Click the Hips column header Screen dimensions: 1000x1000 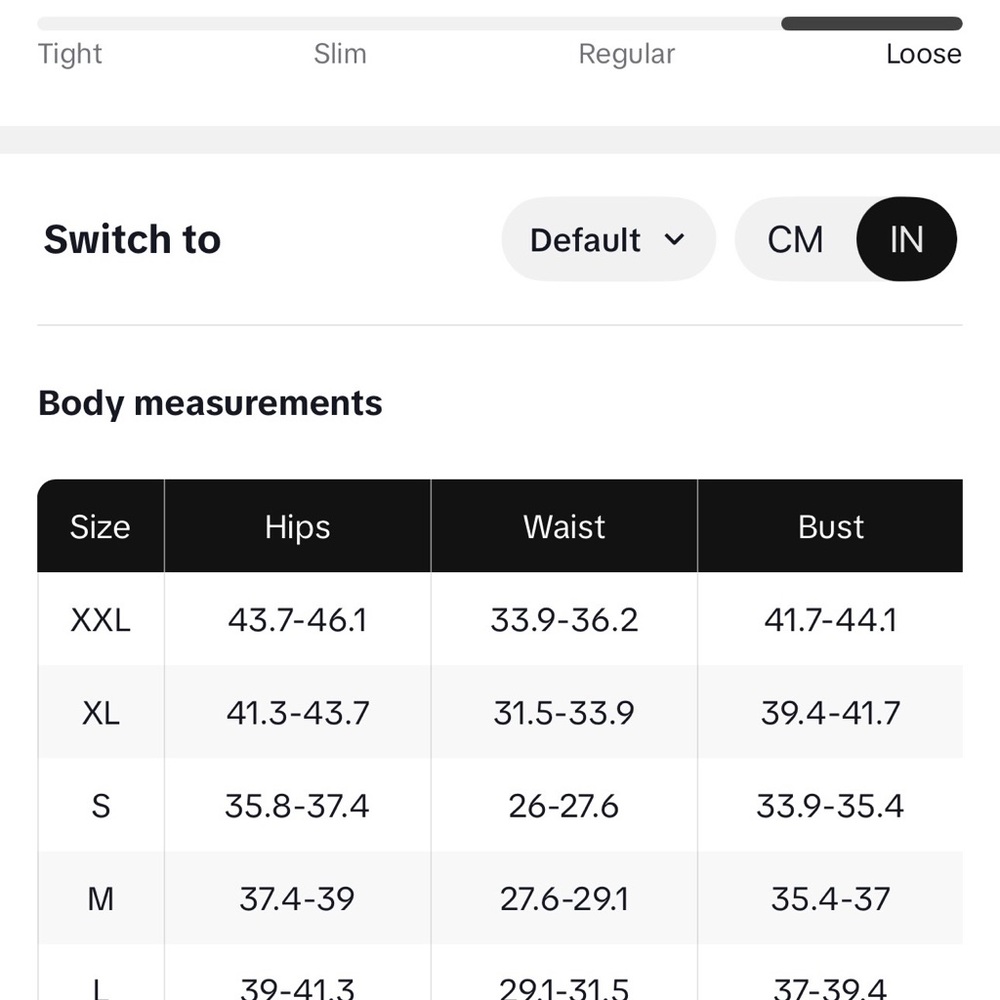tap(297, 527)
